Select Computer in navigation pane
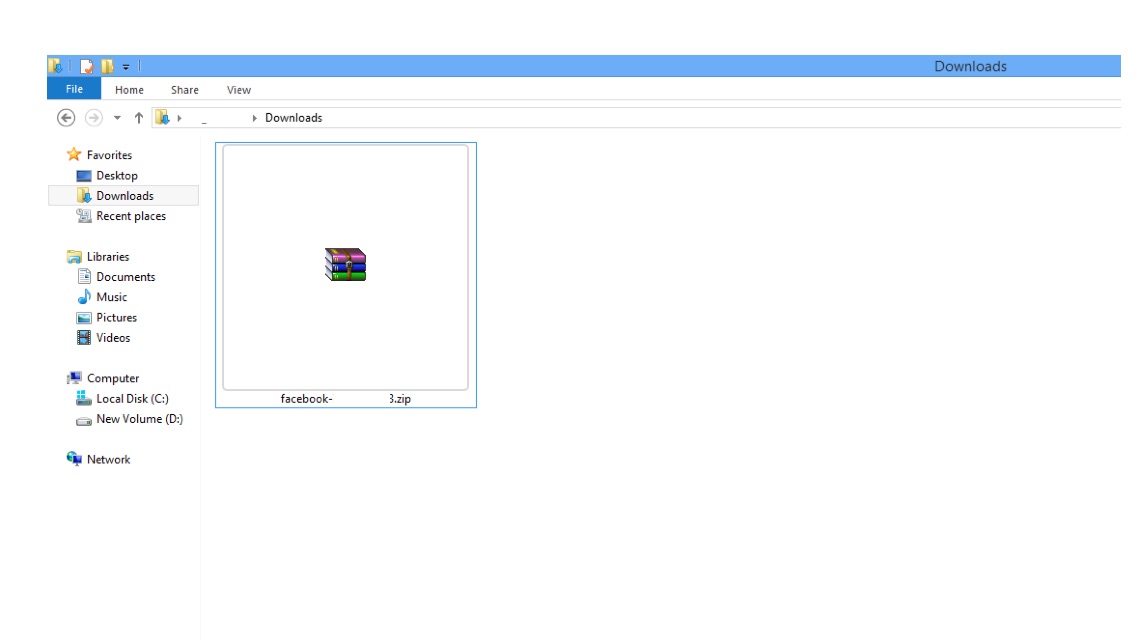 [113, 378]
